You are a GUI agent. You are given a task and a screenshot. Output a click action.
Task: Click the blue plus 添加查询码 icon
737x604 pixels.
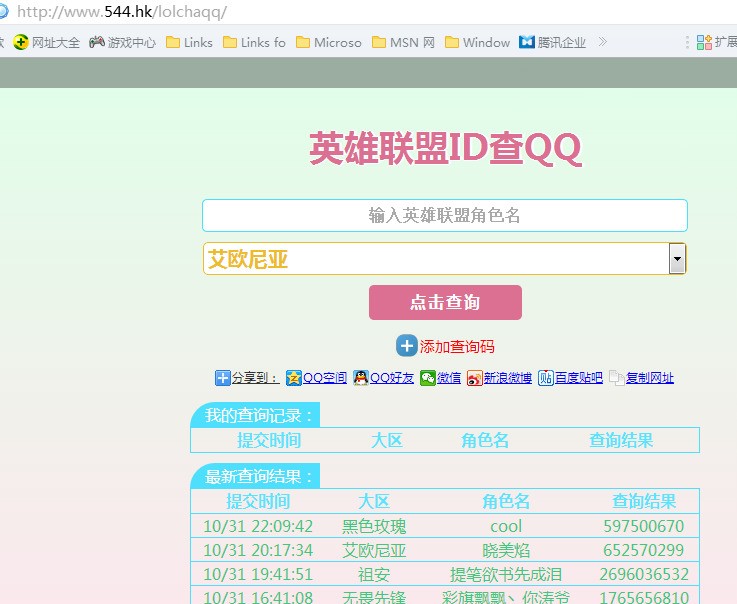(x=407, y=346)
